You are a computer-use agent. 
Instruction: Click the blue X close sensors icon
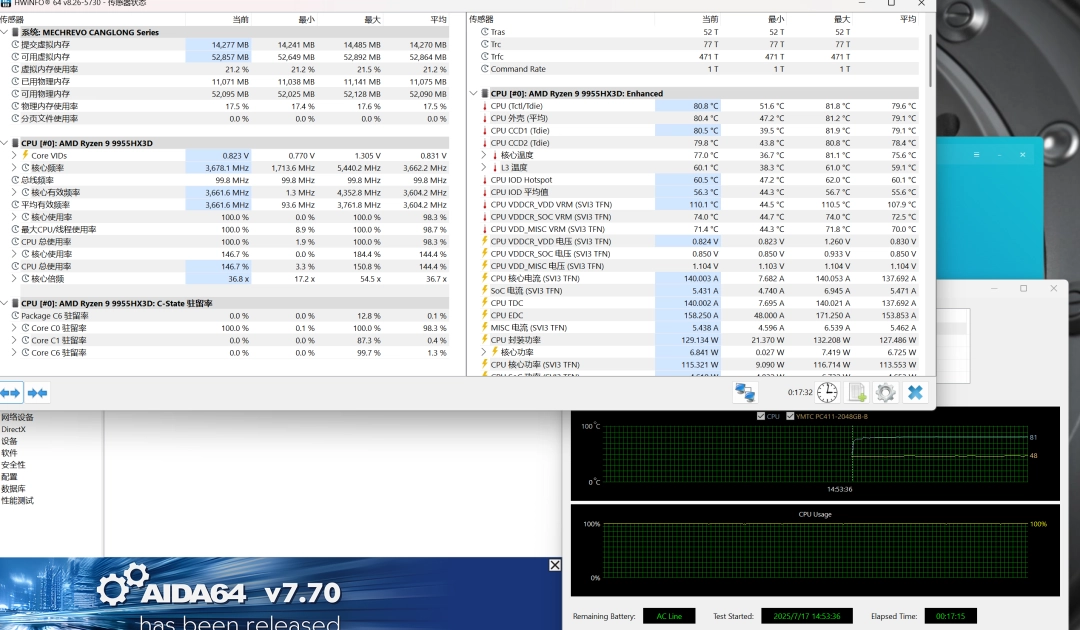click(914, 392)
